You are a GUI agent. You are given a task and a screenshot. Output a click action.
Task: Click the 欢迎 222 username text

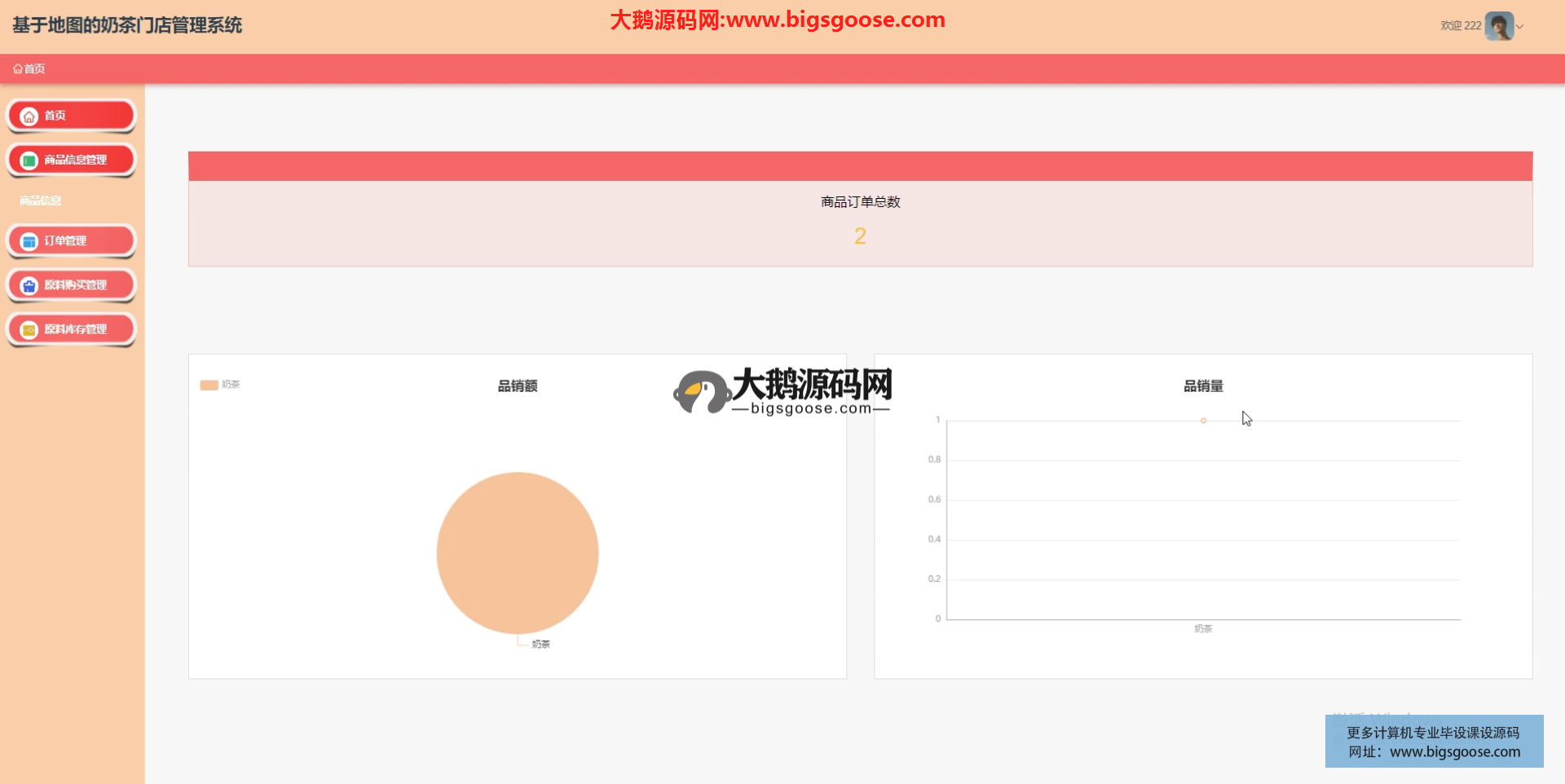[x=1460, y=26]
